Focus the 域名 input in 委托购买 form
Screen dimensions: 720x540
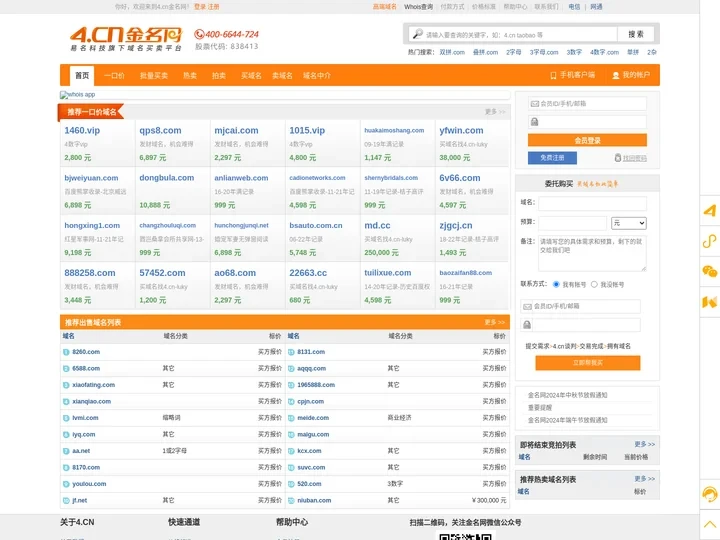(x=592, y=203)
